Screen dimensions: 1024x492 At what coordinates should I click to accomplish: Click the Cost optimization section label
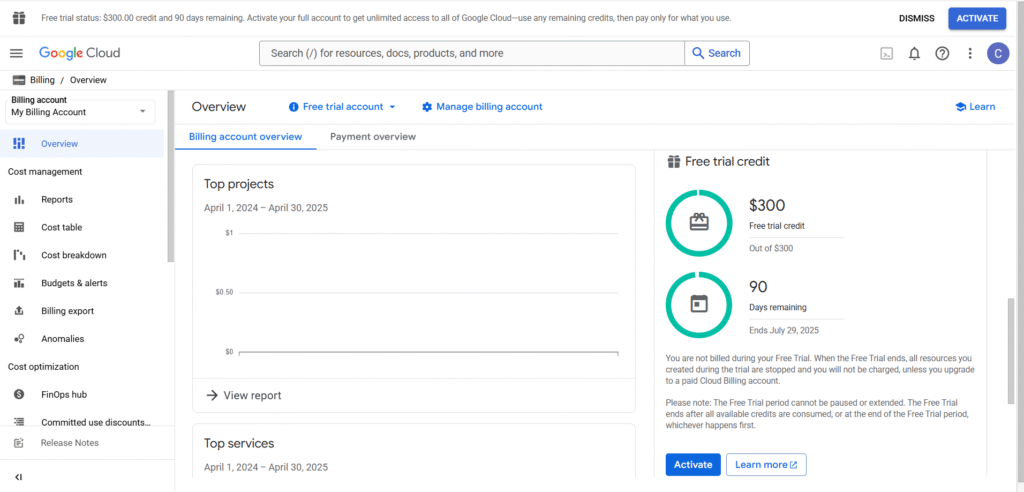[43, 367]
